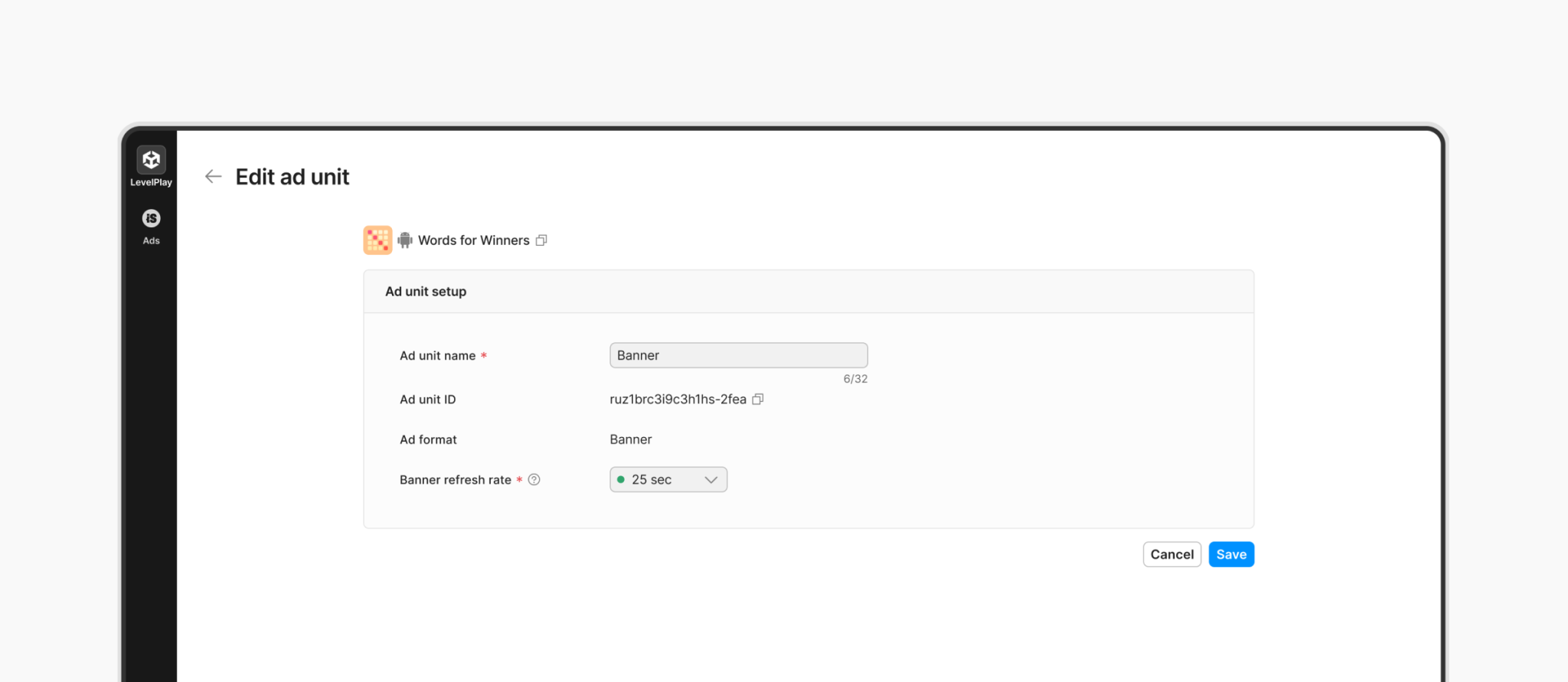Image resolution: width=1568 pixels, height=682 pixels.
Task: Click the Words for Winners app name
Action: pos(474,240)
